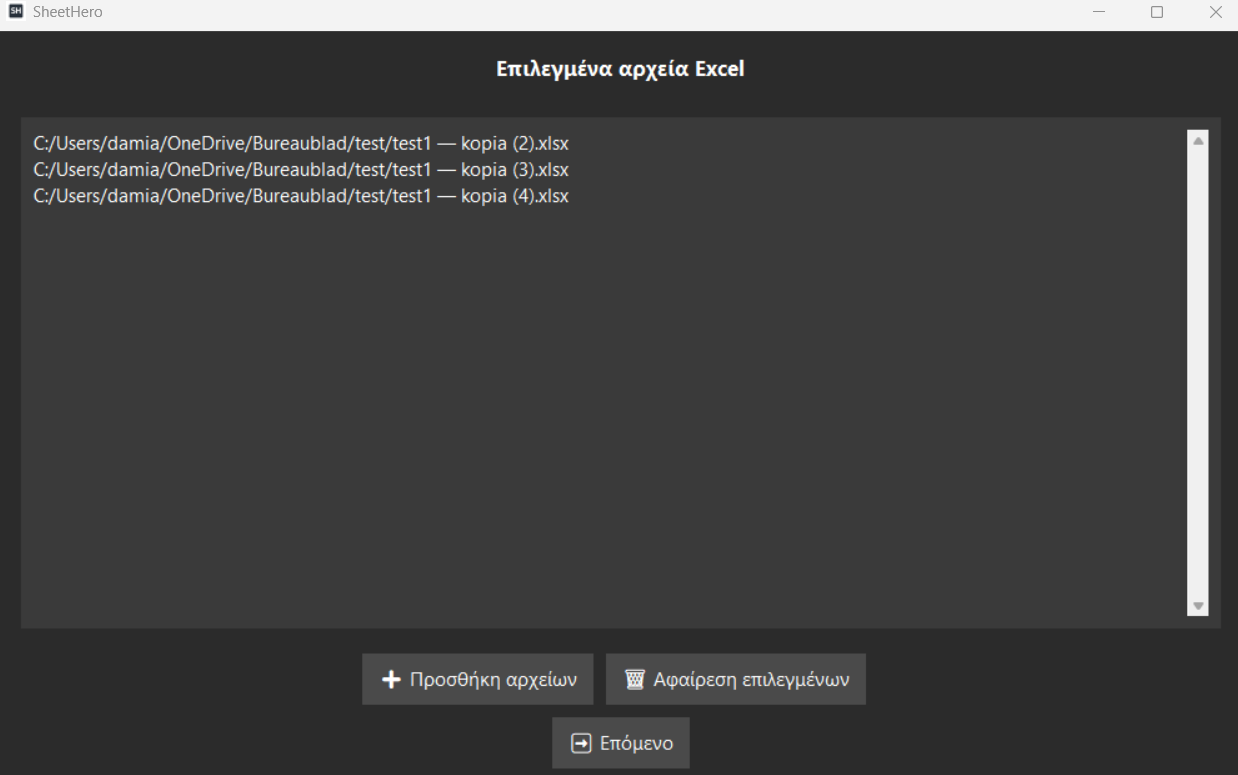Select test1 — kopia (2).xlsx in the list
This screenshot has height=775, width=1238.
(301, 142)
